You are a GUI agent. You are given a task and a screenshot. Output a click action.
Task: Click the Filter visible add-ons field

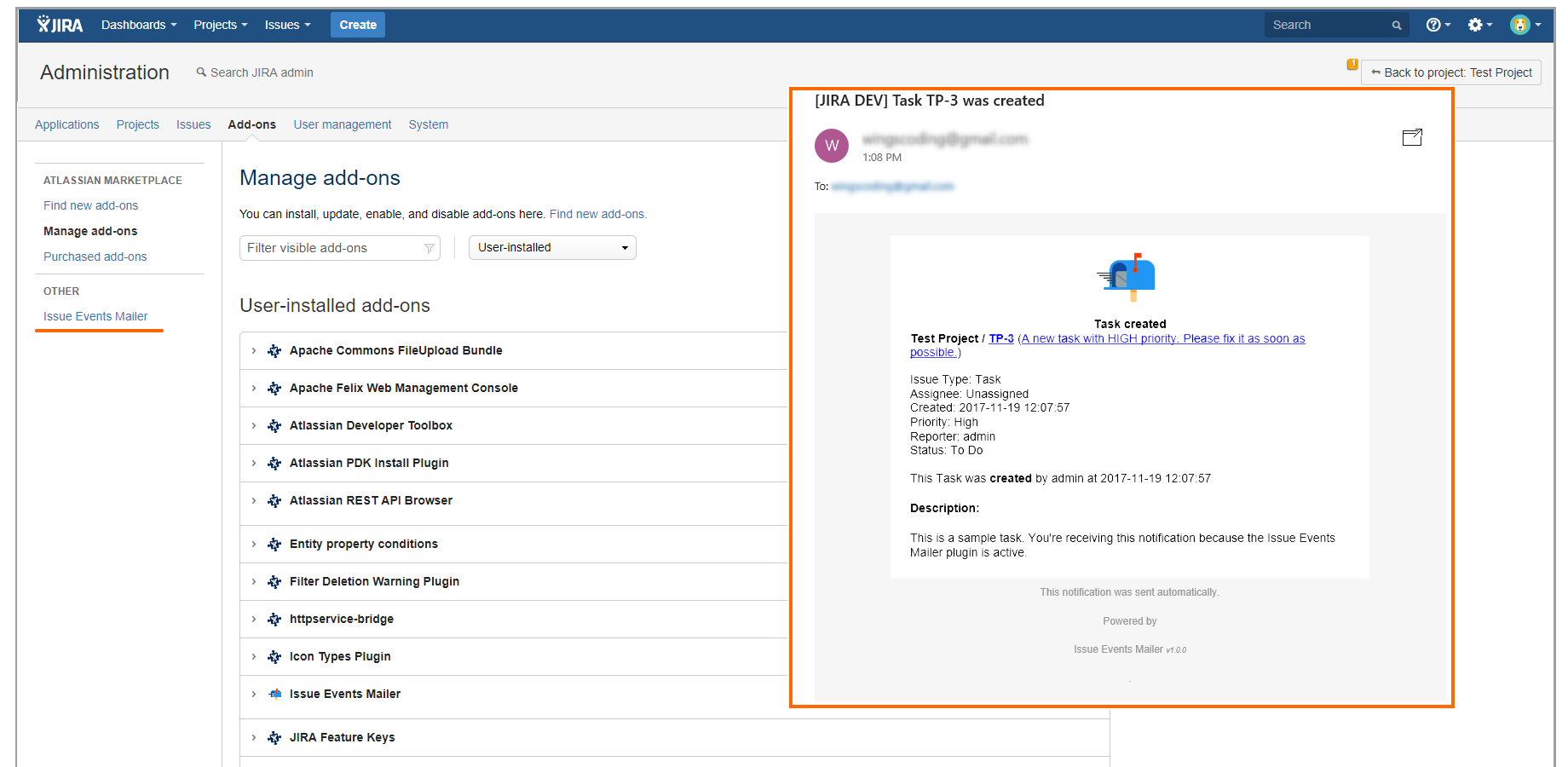coord(340,248)
